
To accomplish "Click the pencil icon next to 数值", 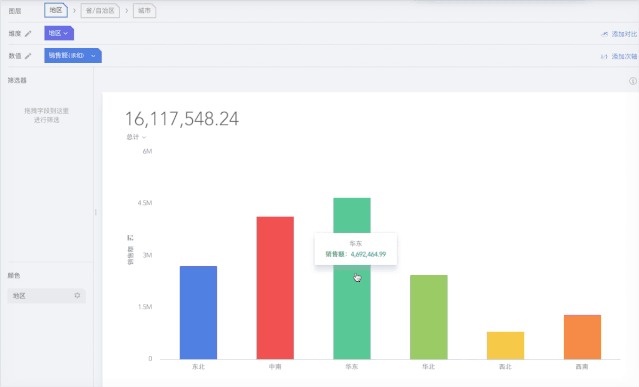I will (x=28, y=56).
